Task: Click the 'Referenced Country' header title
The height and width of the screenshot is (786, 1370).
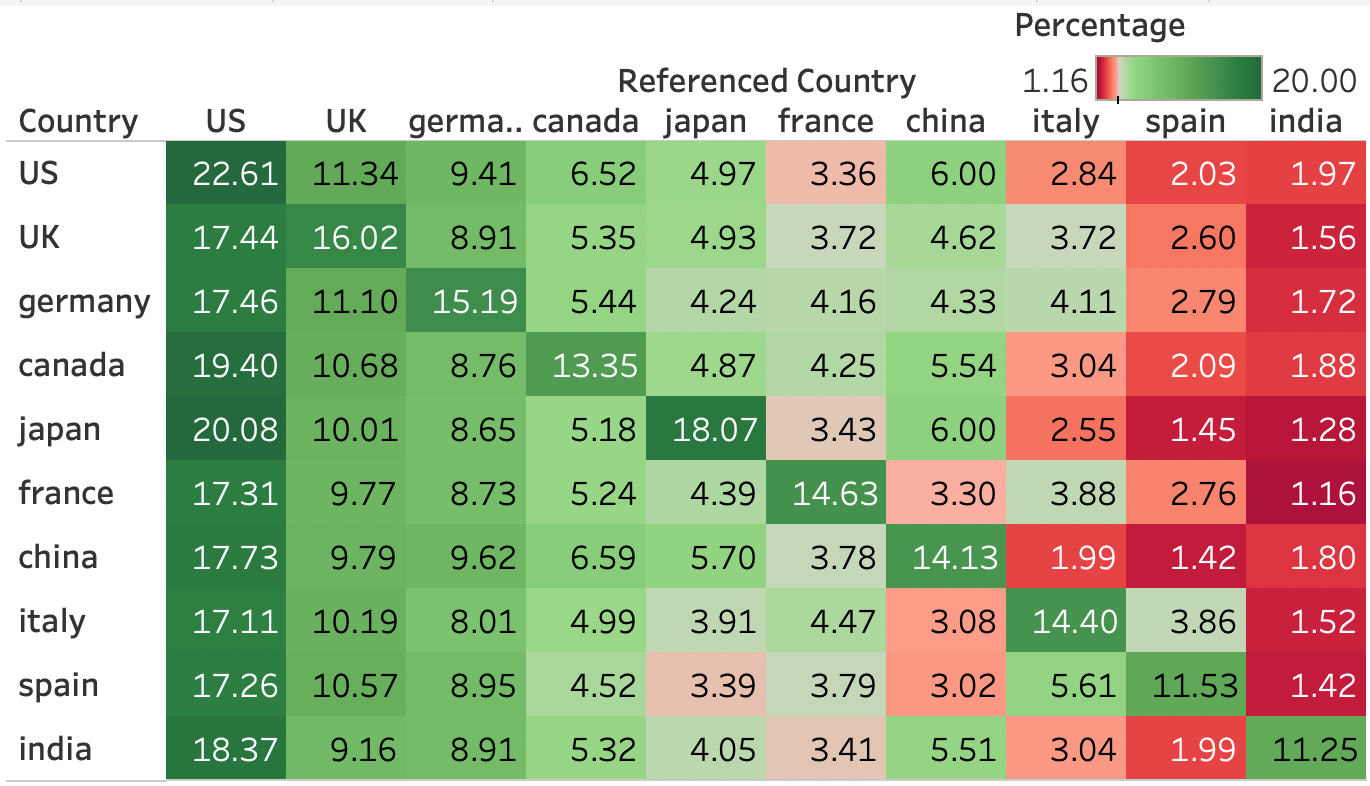Action: click(x=766, y=80)
